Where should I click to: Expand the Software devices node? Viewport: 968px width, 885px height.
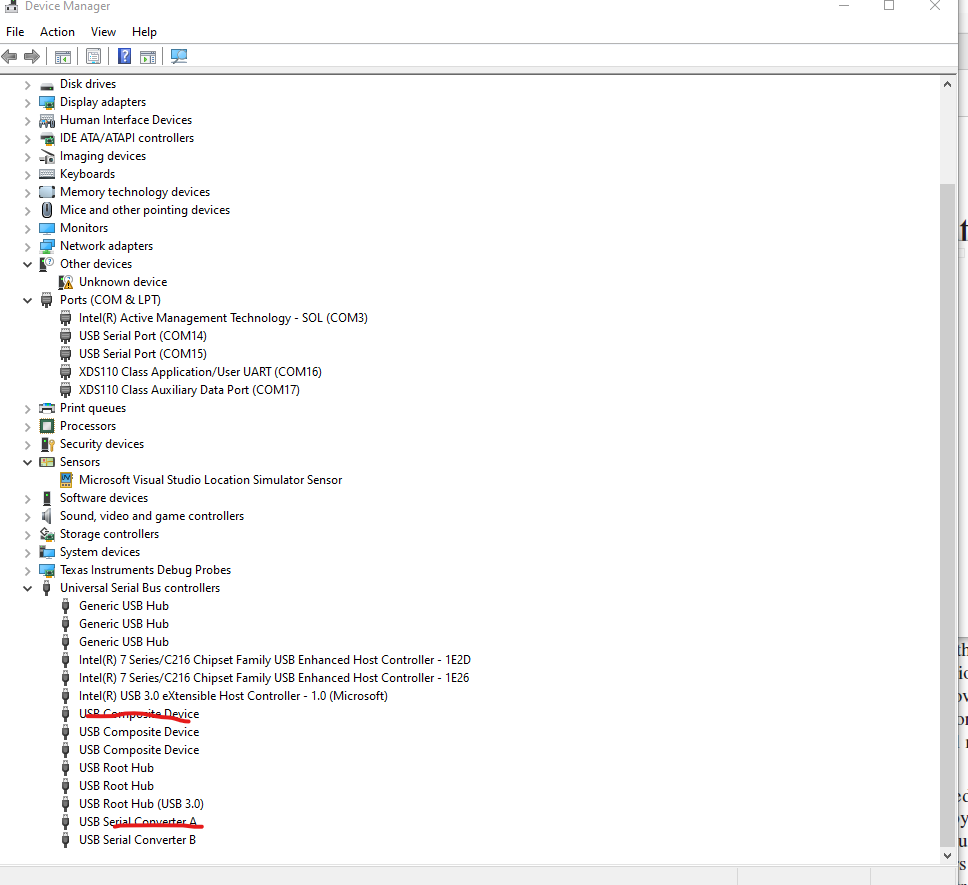[27, 499]
